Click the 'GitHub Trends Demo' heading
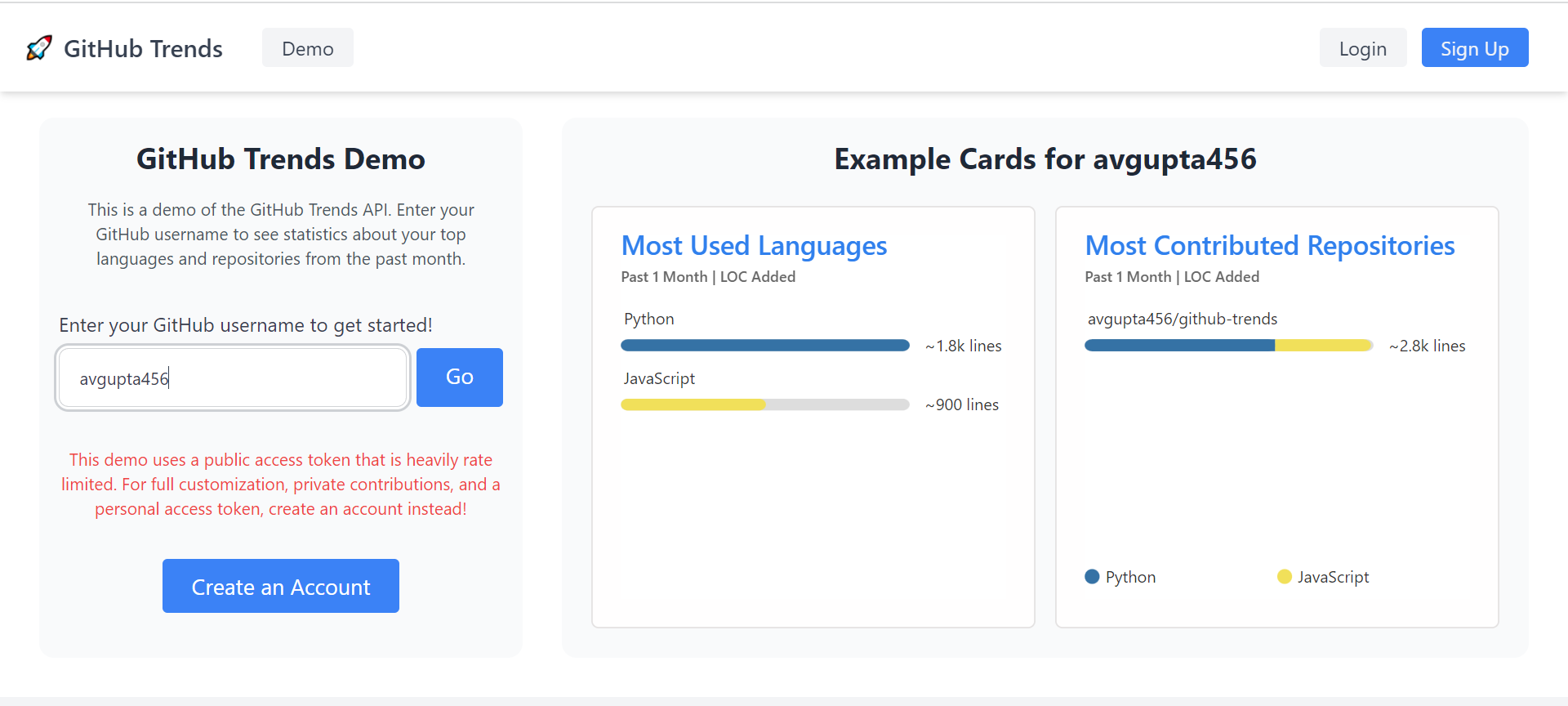 coord(281,159)
